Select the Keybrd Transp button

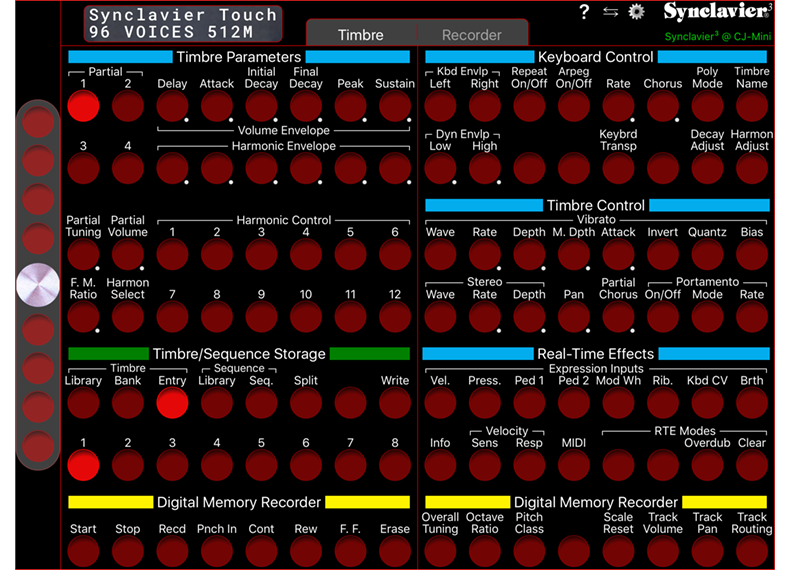618,168
